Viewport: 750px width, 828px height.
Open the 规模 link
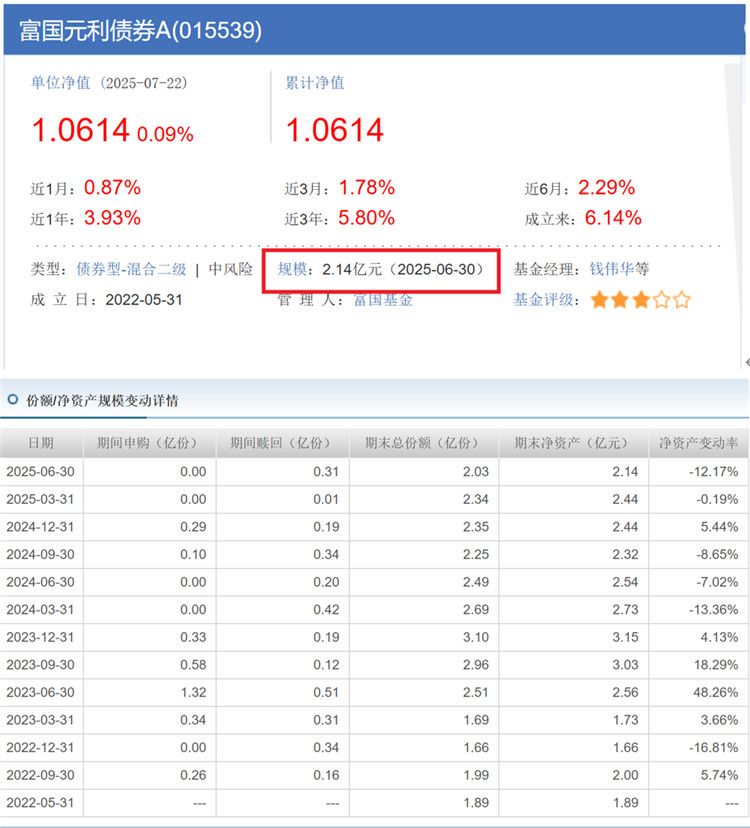(292, 269)
